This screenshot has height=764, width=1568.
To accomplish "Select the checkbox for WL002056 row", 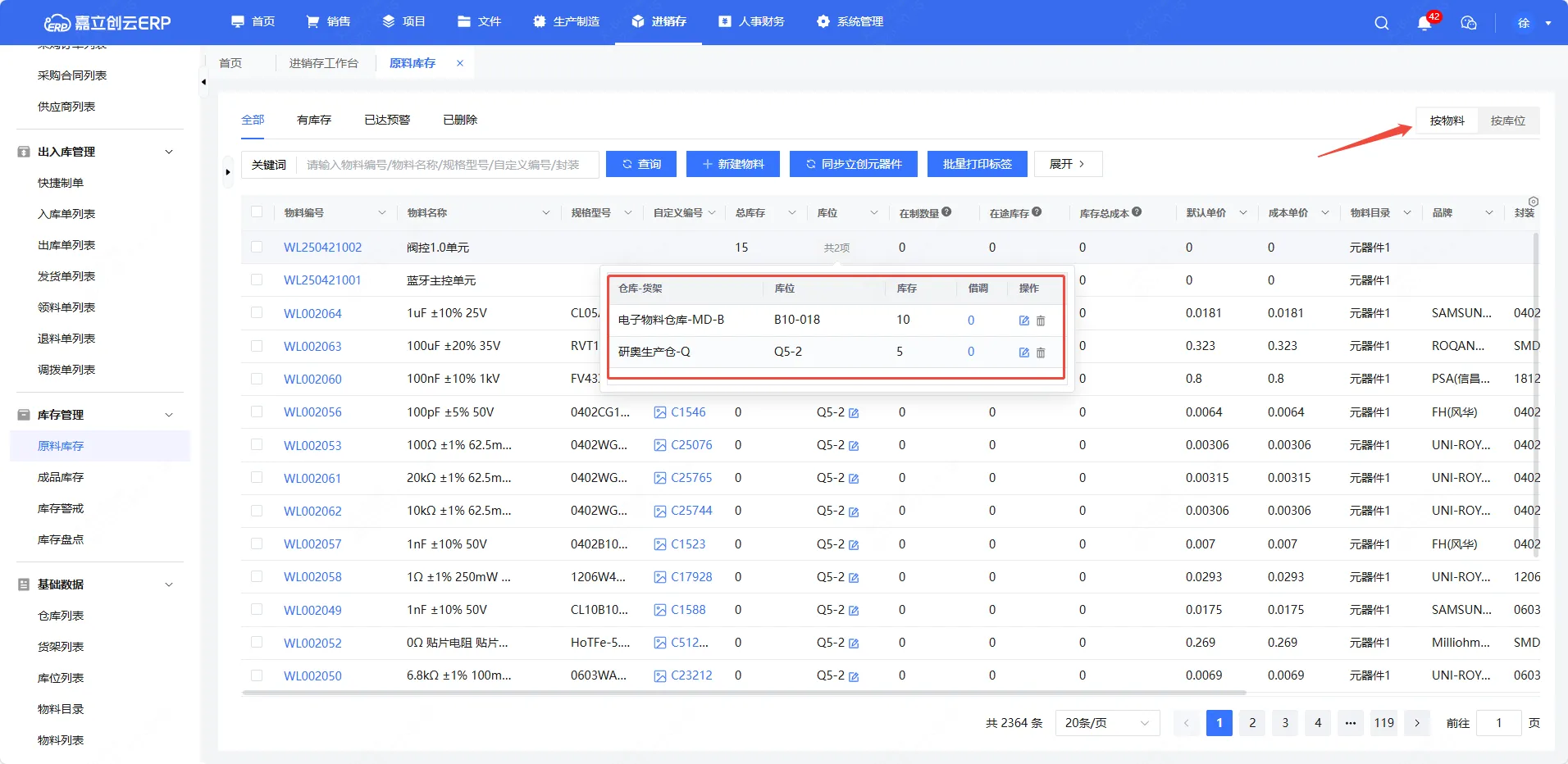I will [x=257, y=412].
